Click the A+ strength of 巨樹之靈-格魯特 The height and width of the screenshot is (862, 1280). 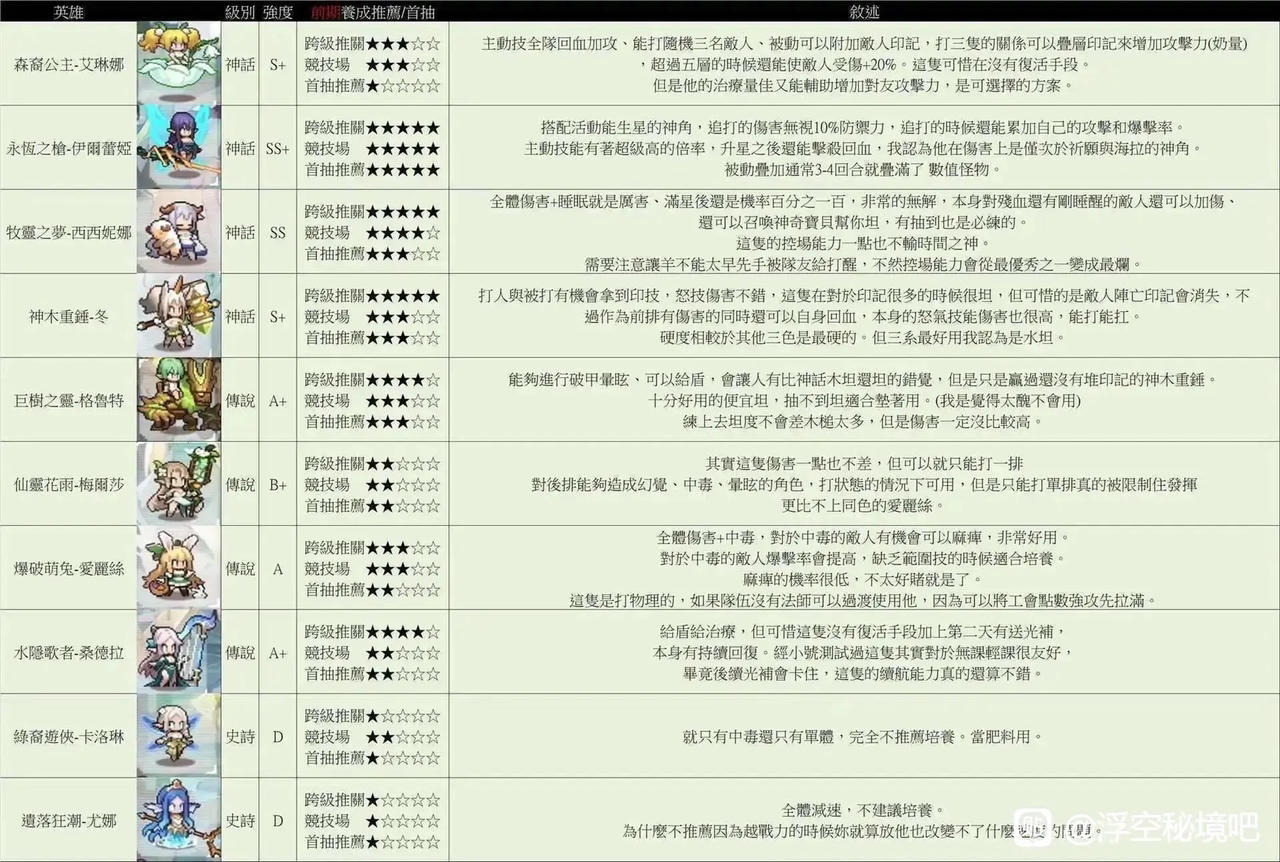[278, 400]
